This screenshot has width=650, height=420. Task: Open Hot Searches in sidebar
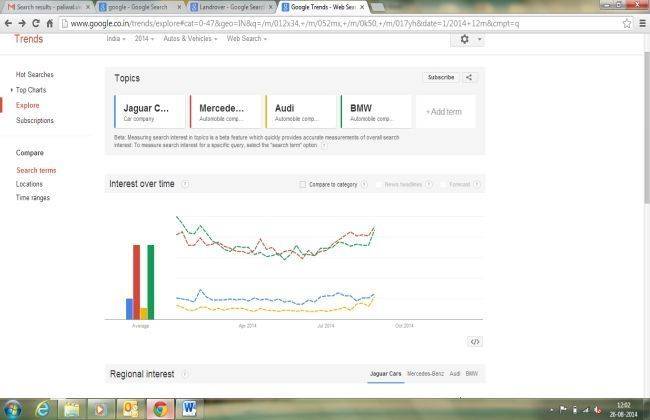35,75
